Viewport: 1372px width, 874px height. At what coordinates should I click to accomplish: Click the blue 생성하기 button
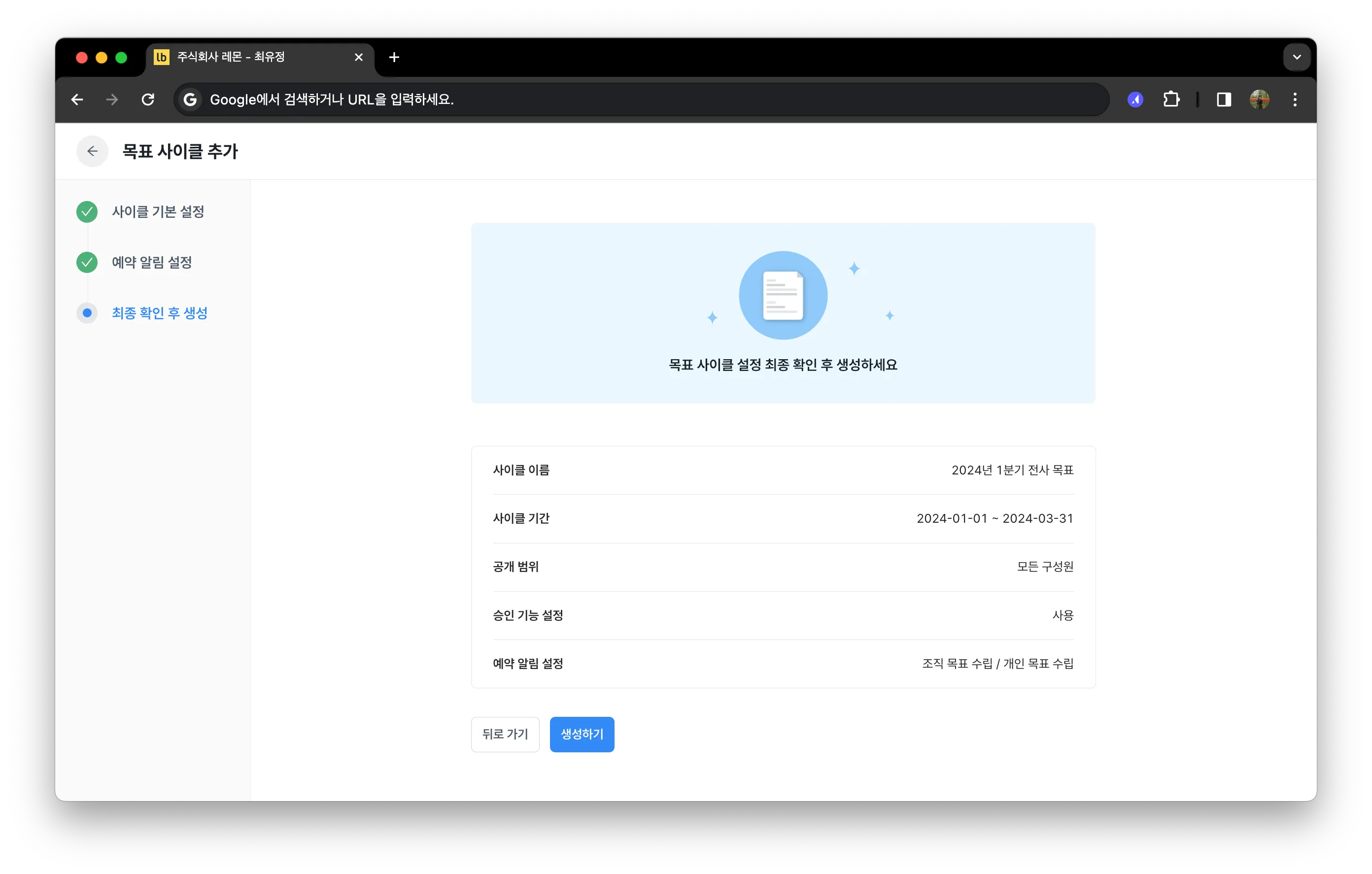[582, 735]
